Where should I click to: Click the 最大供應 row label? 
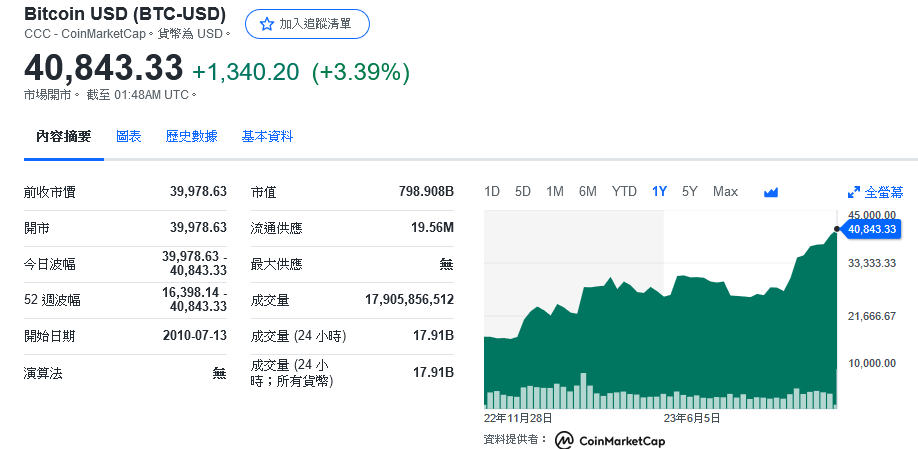276,265
